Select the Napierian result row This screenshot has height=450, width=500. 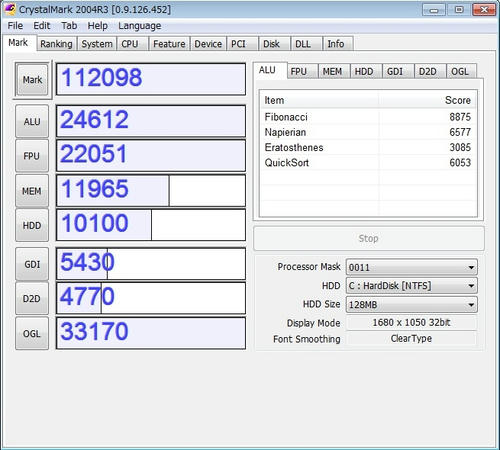click(368, 132)
